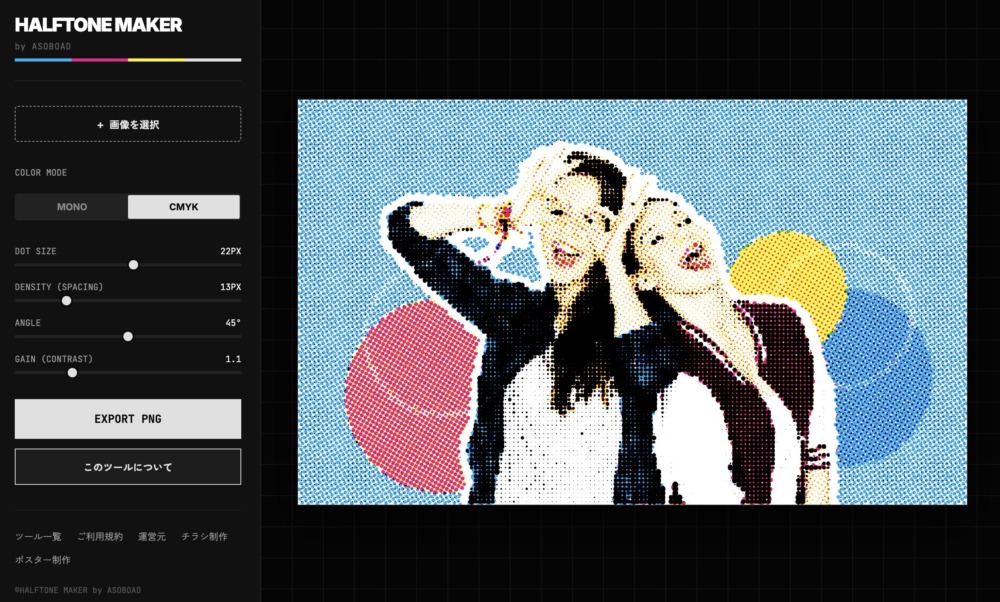The height and width of the screenshot is (602, 1000).
Task: Click the 45° angle value label
Action: [233, 322]
